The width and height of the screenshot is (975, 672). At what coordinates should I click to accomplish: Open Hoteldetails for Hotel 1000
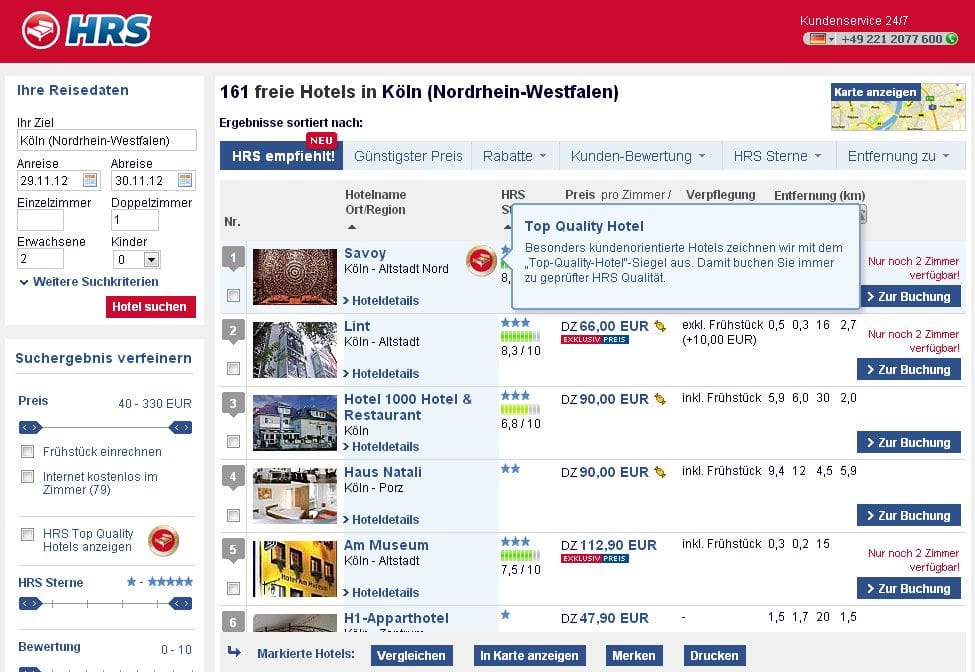point(381,446)
